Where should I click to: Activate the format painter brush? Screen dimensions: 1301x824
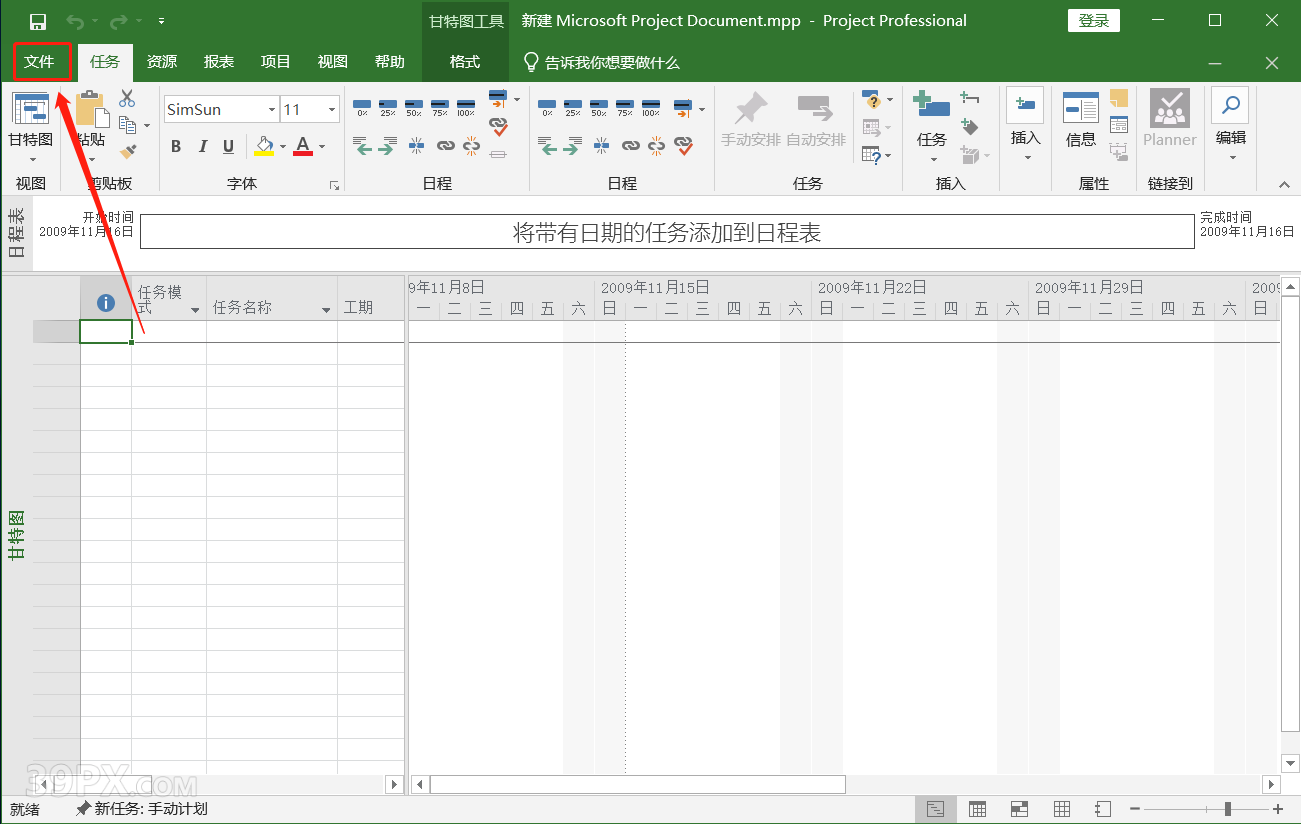pyautogui.click(x=127, y=151)
